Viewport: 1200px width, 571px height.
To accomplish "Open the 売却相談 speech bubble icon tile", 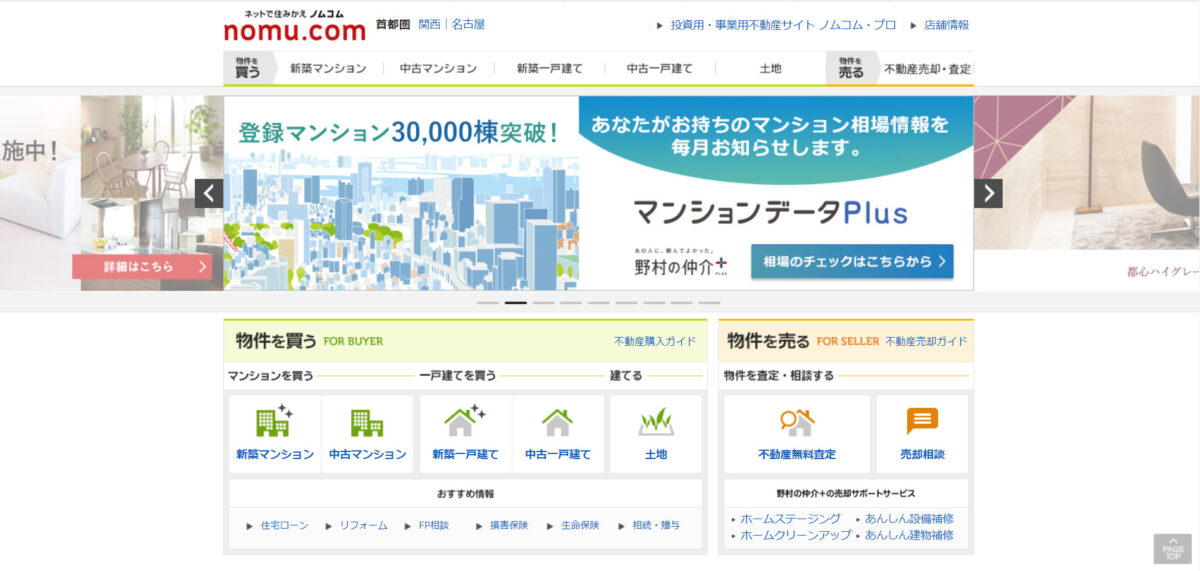I will 922,432.
